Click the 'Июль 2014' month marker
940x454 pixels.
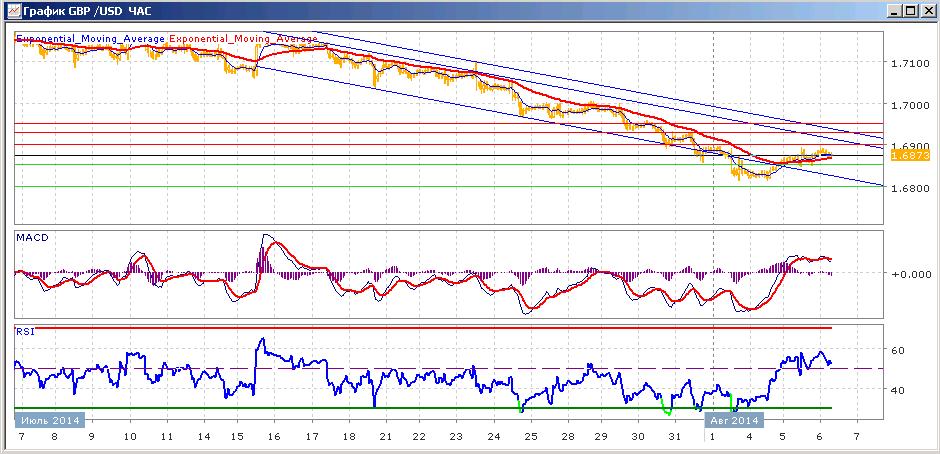click(x=48, y=420)
